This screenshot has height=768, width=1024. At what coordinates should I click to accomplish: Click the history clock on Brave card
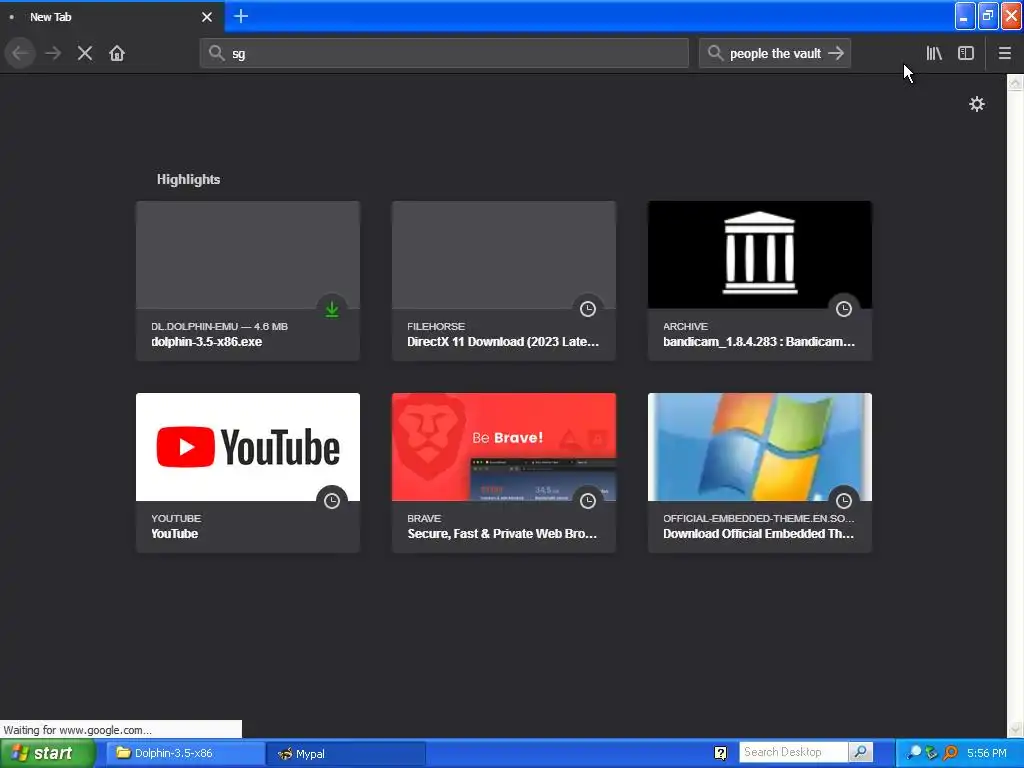tap(588, 501)
